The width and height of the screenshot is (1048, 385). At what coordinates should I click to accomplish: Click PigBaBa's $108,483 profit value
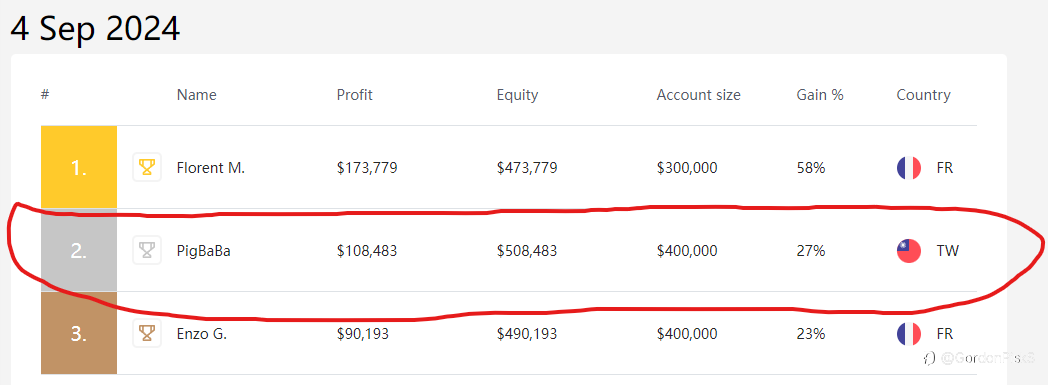[367, 251]
